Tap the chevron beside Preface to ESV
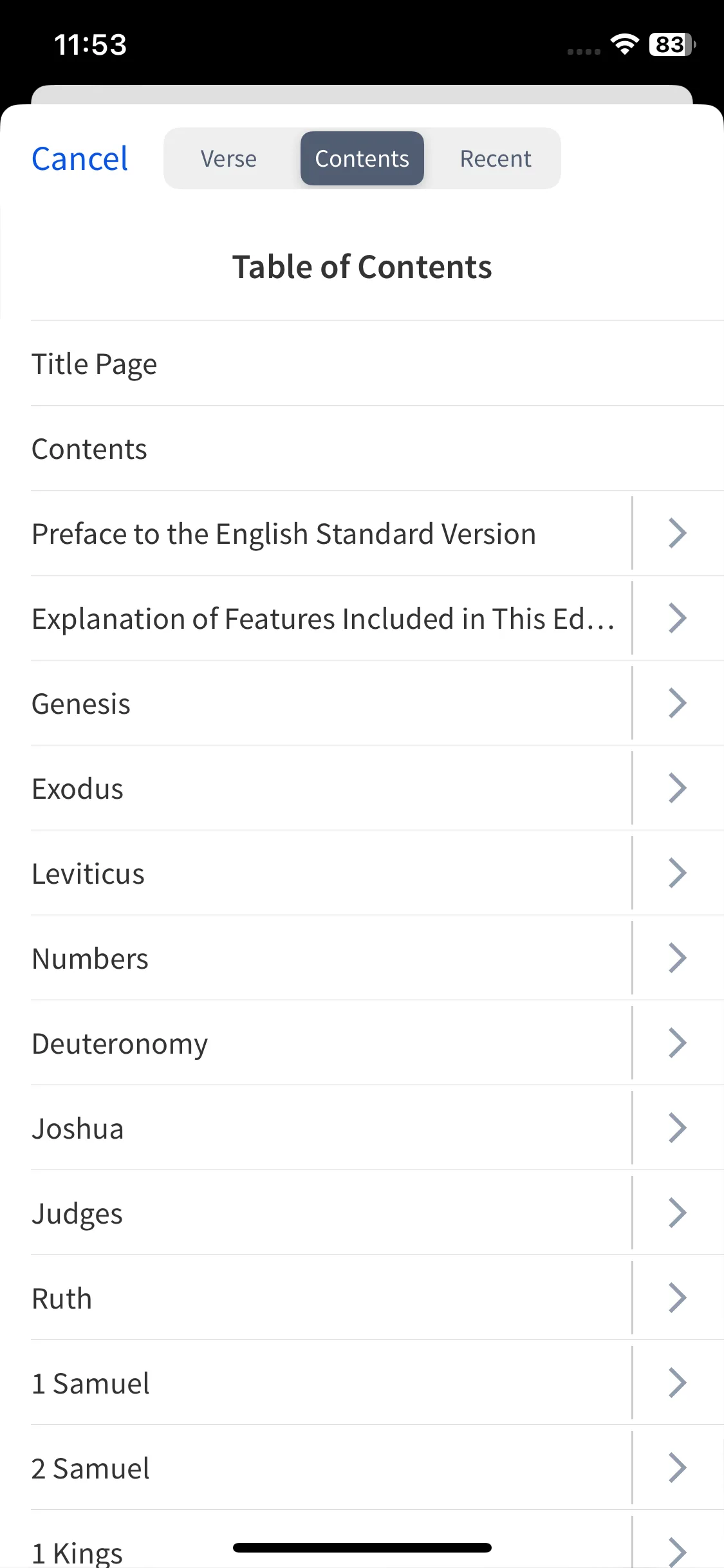The image size is (724, 1568). pos(678,533)
